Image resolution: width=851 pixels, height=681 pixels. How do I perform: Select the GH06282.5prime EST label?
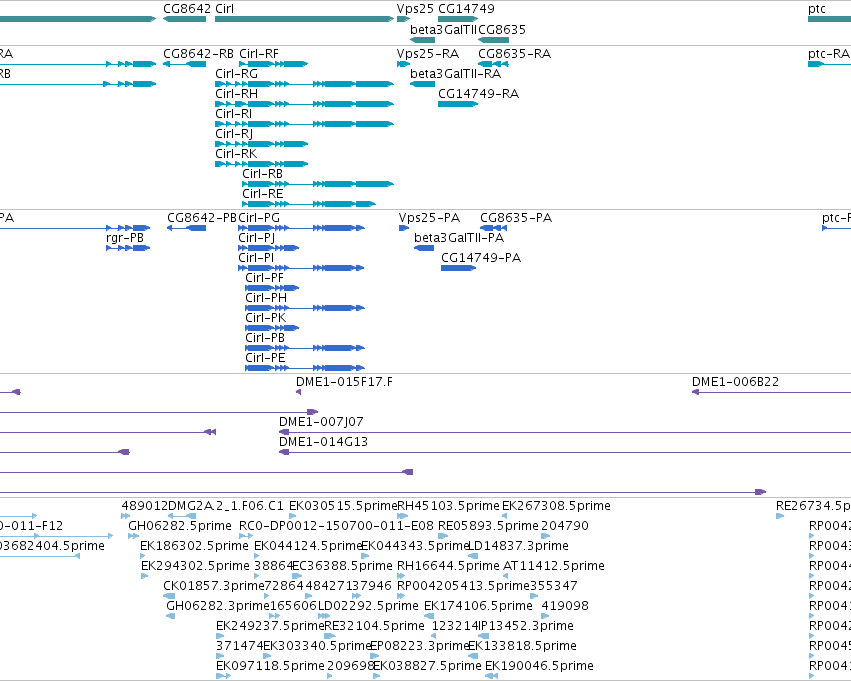point(180,526)
